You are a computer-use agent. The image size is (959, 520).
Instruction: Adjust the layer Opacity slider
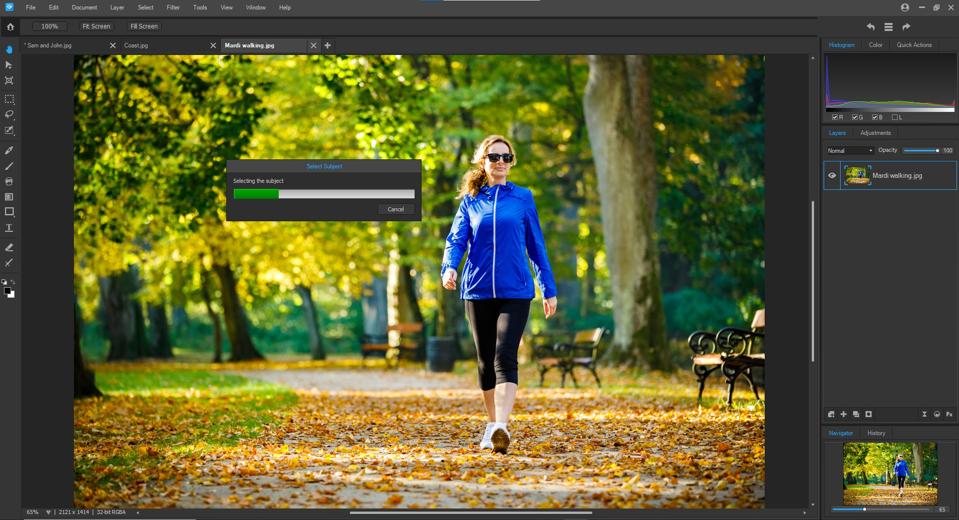point(920,150)
